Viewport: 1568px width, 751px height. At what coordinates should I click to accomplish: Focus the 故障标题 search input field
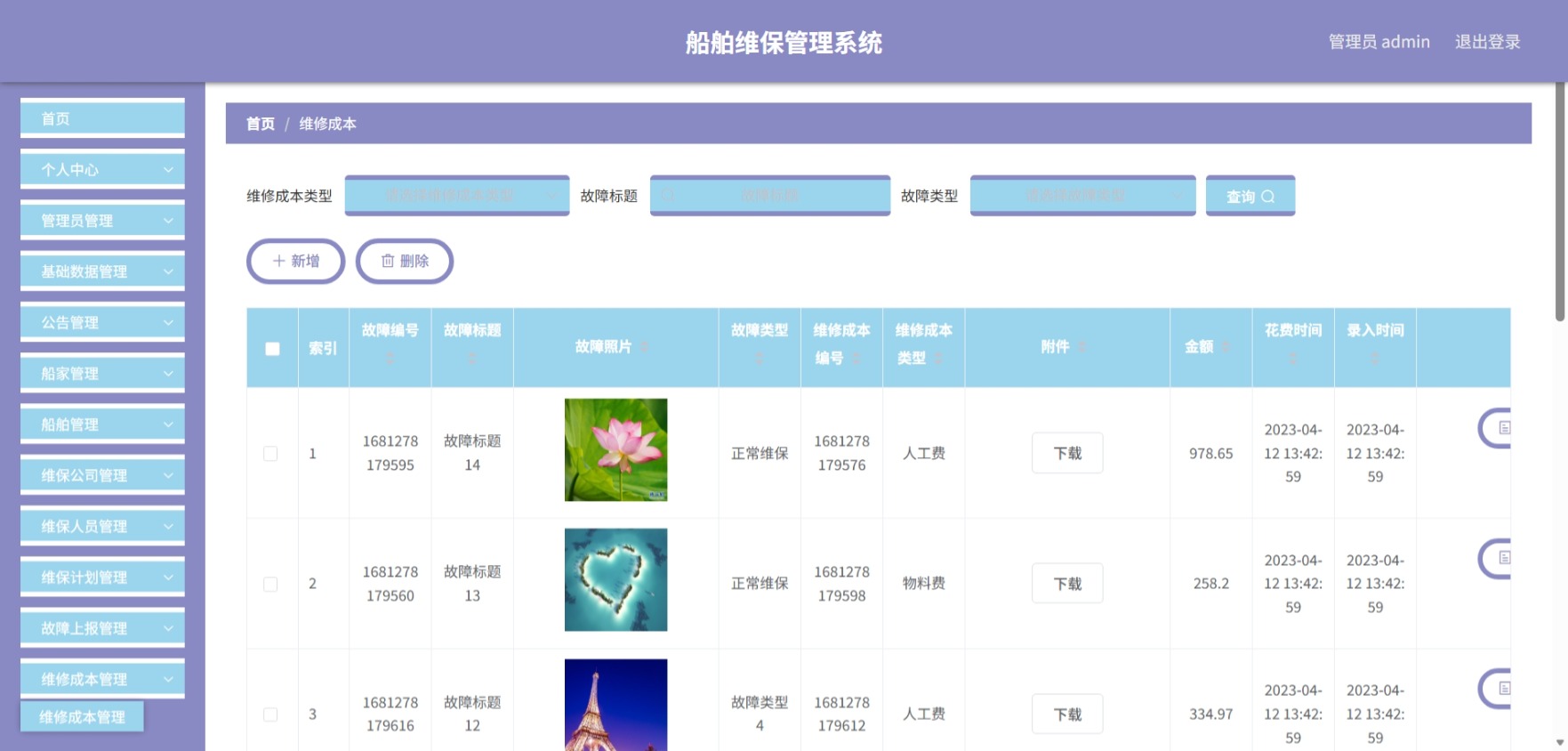770,195
